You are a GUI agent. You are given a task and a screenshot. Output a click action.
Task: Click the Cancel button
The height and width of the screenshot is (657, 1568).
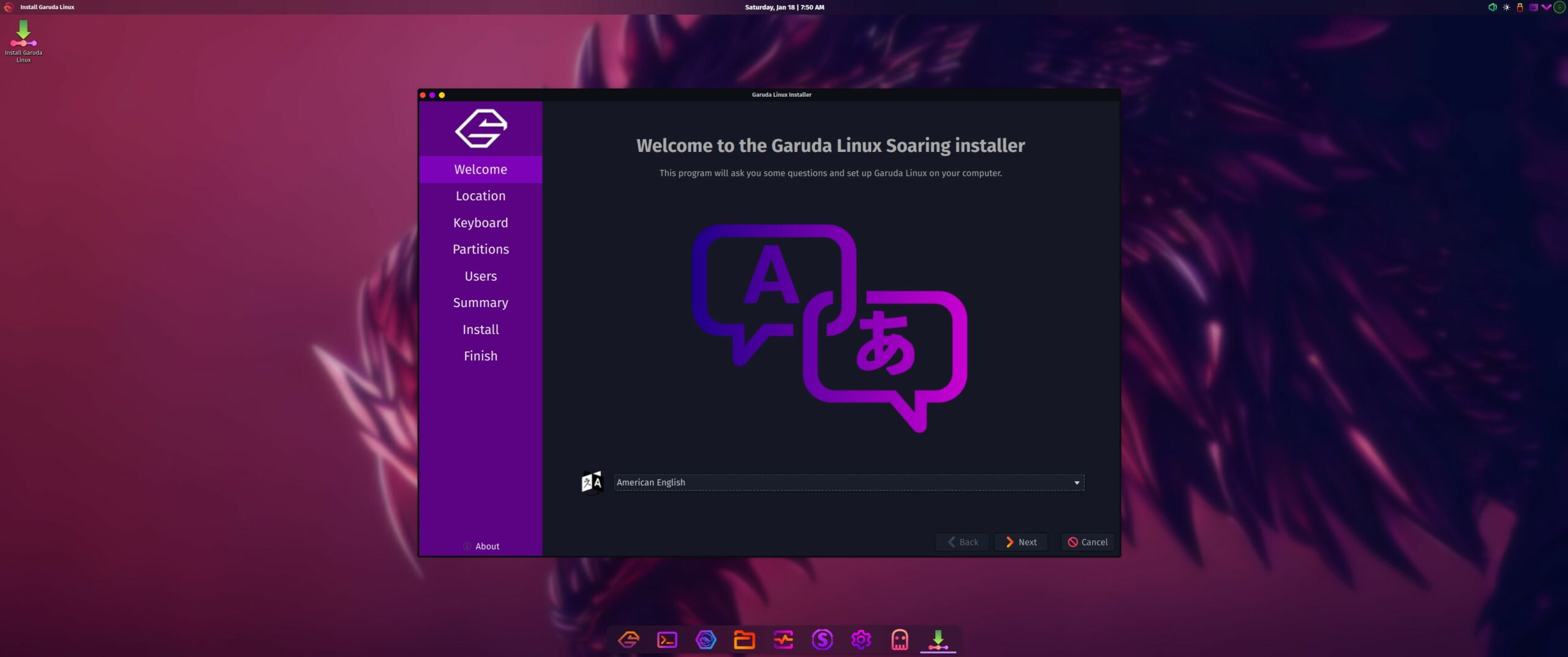point(1088,542)
